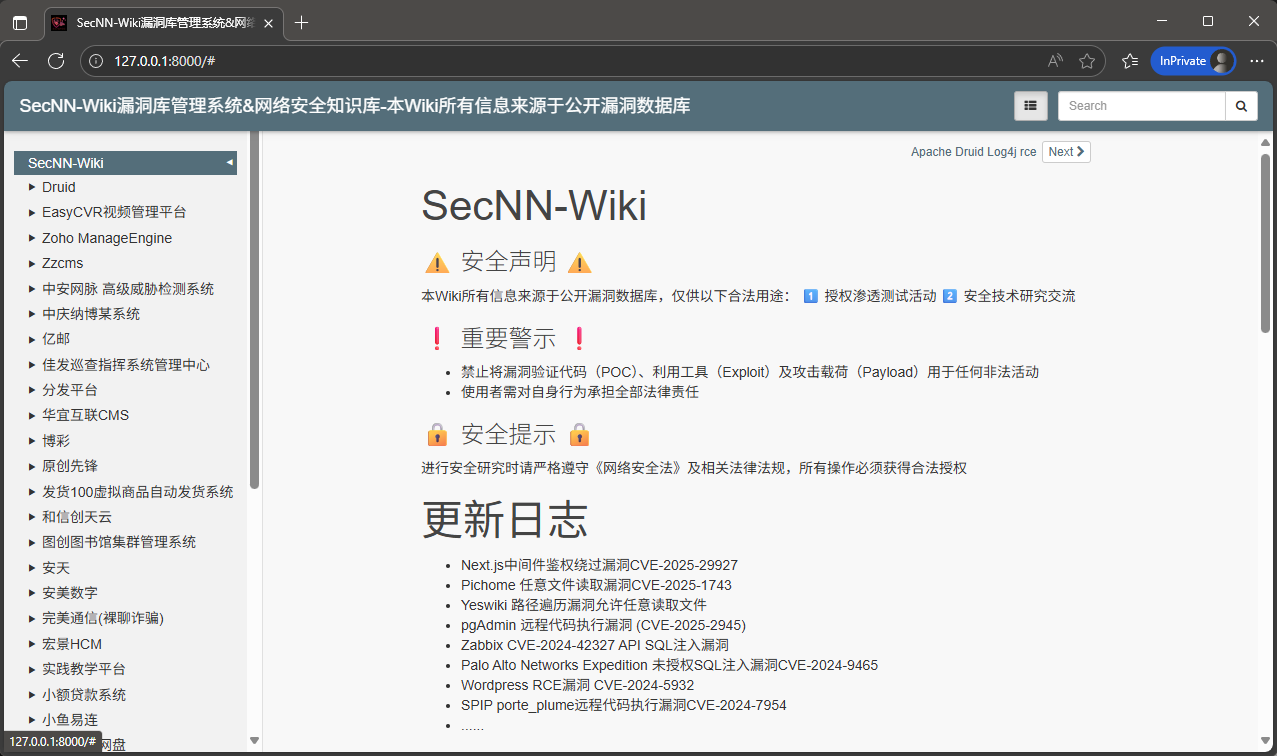
Task: Click the InPrivate profile button
Action: (1193, 61)
